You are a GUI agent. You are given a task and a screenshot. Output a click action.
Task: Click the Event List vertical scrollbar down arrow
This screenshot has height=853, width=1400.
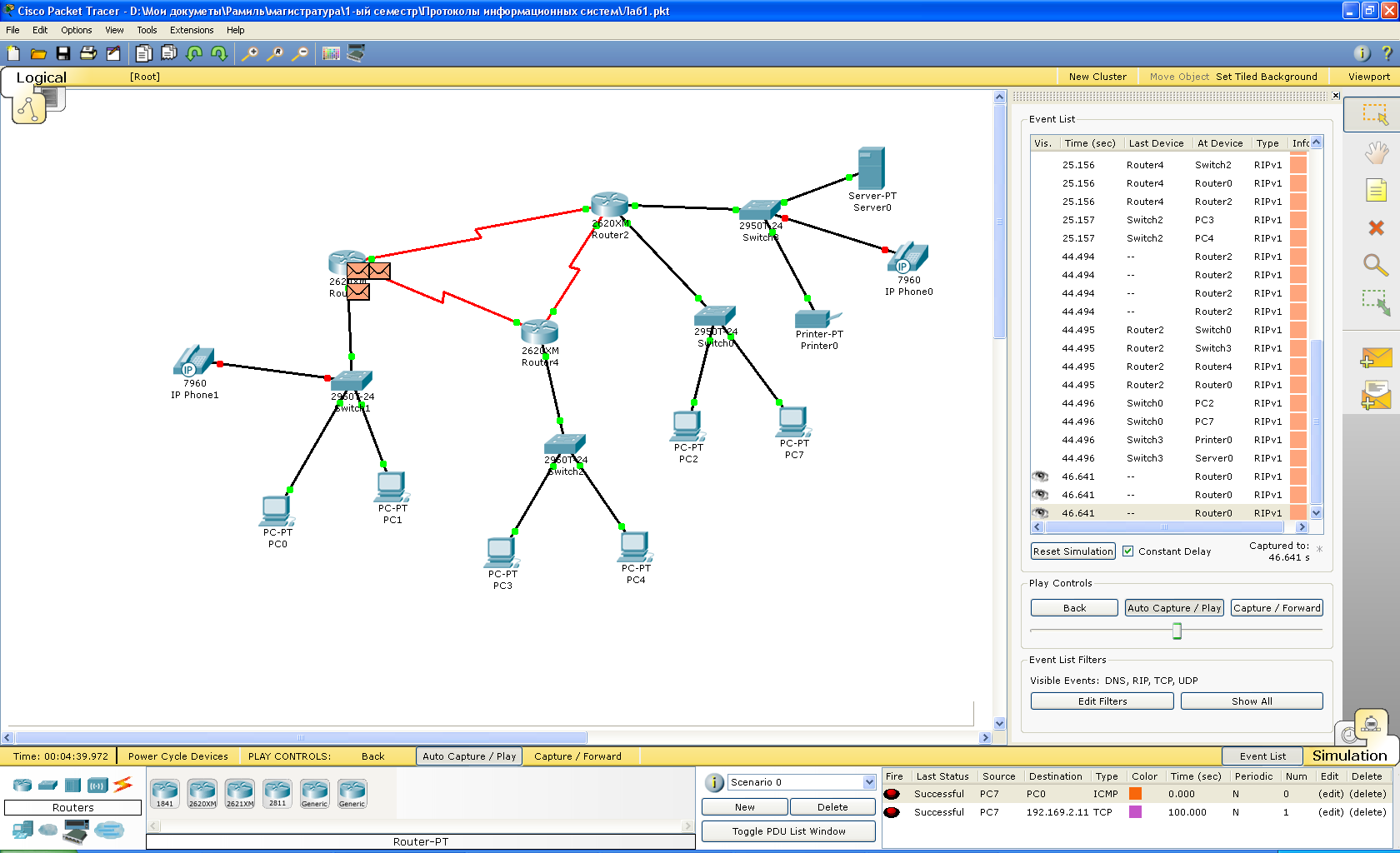(x=1317, y=513)
